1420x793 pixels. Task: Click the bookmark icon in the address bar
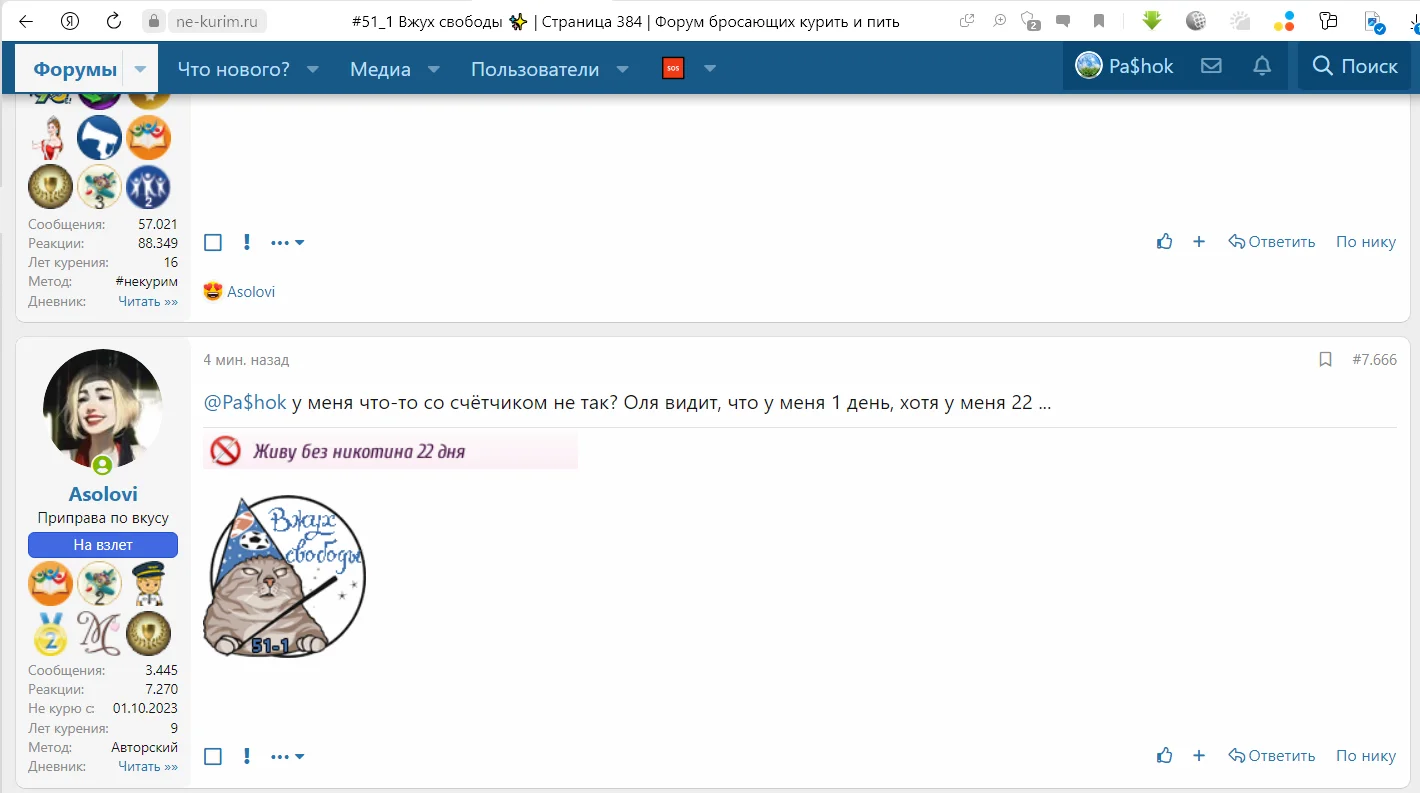click(x=1099, y=21)
